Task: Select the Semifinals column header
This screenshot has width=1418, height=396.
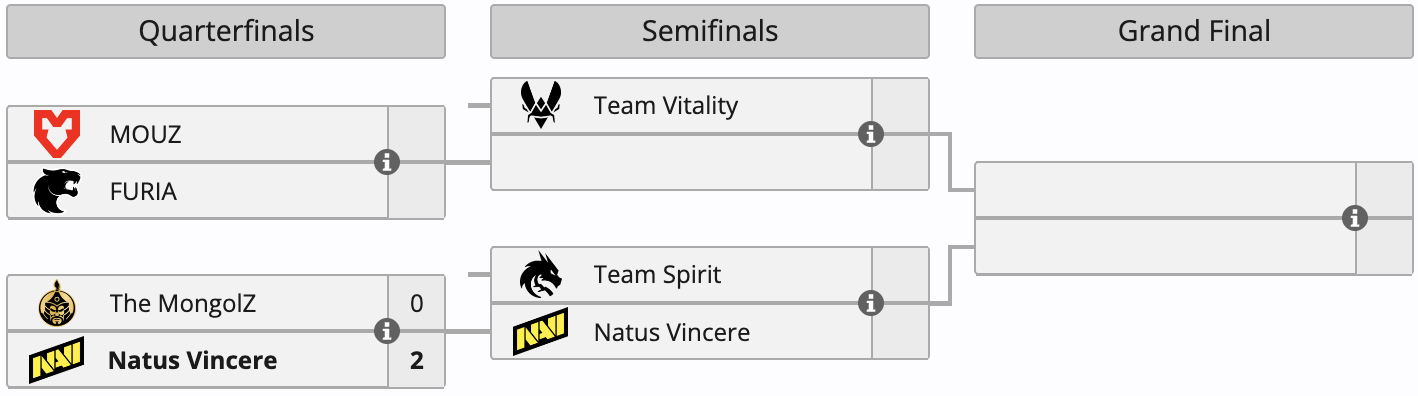Action: 710,31
